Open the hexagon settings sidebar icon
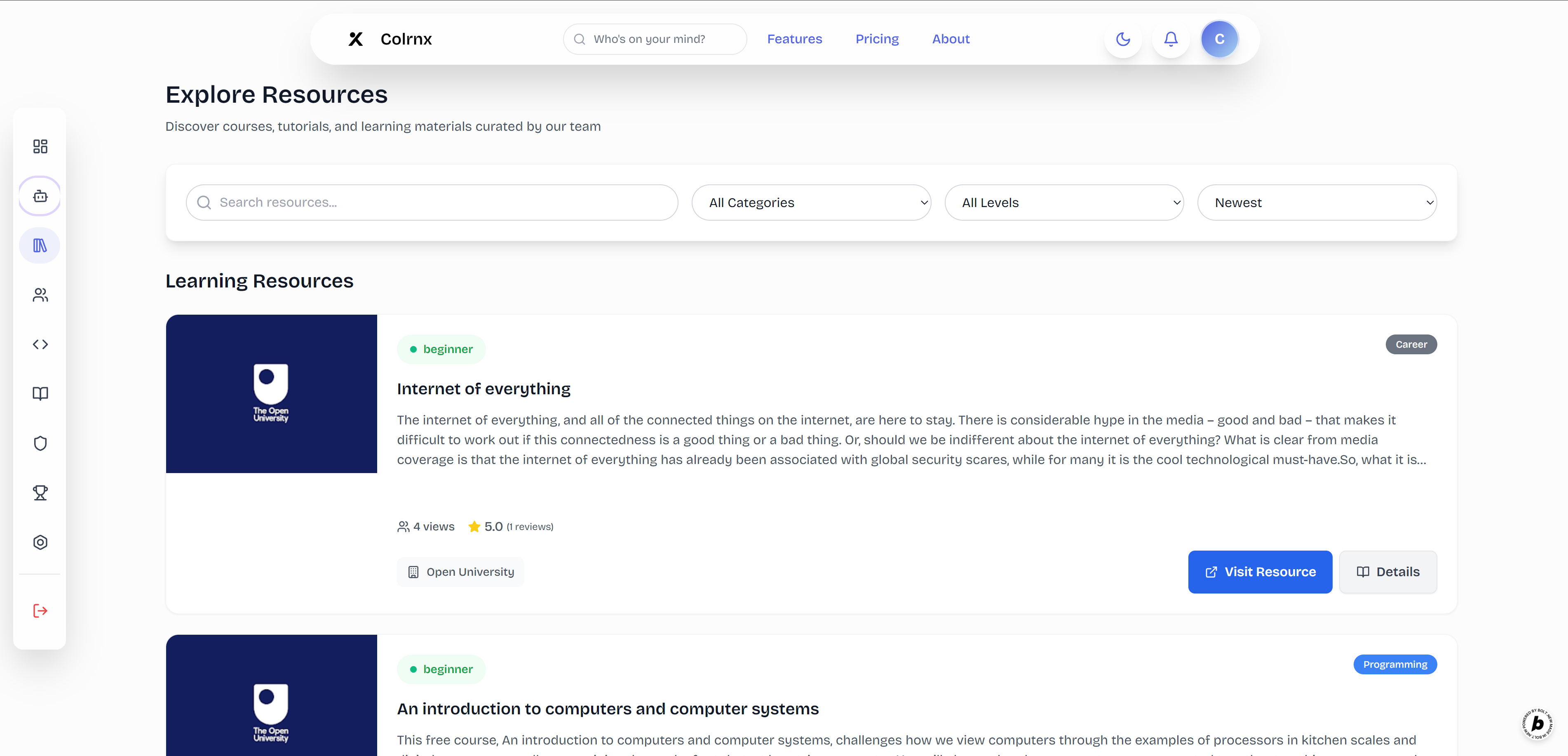1568x756 pixels. [x=40, y=542]
